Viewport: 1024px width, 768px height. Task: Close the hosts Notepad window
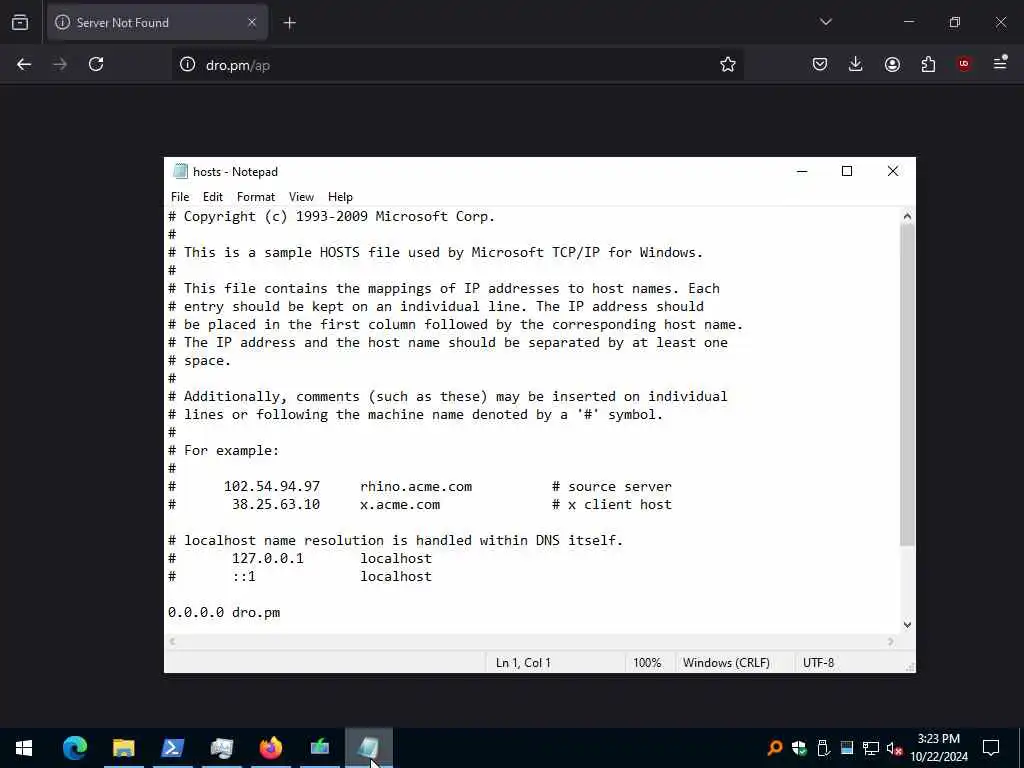pos(893,171)
